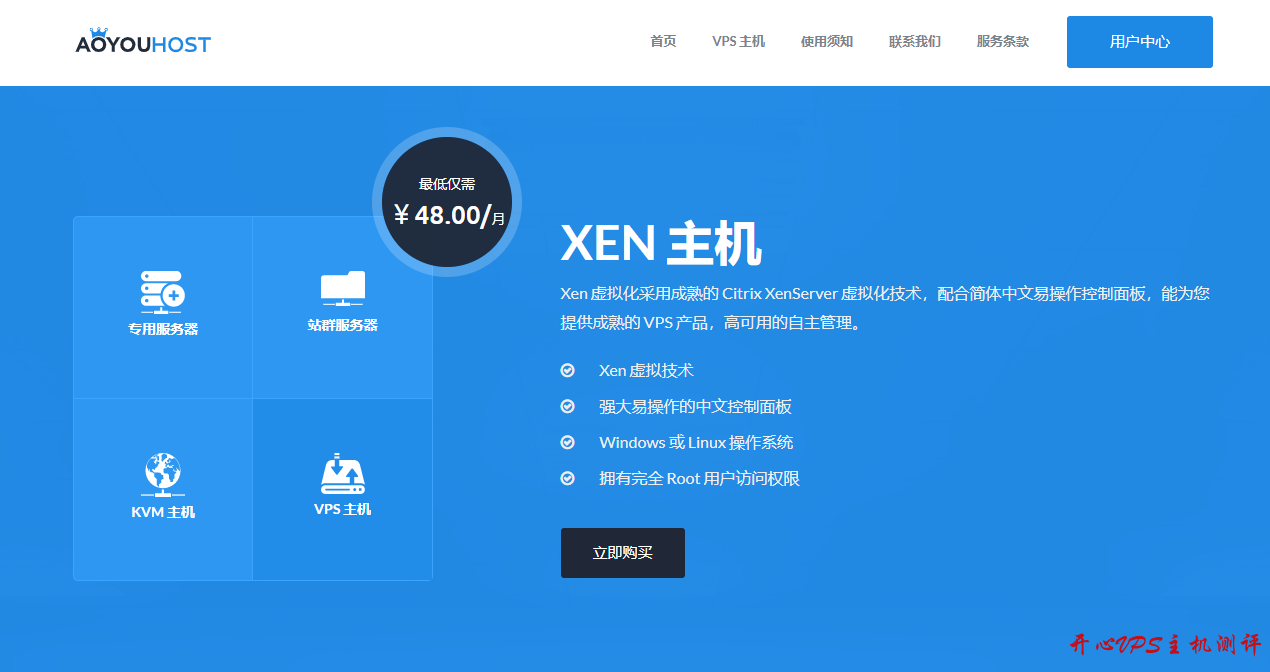Click the dedicated server (专用服务器) icon

(162, 291)
